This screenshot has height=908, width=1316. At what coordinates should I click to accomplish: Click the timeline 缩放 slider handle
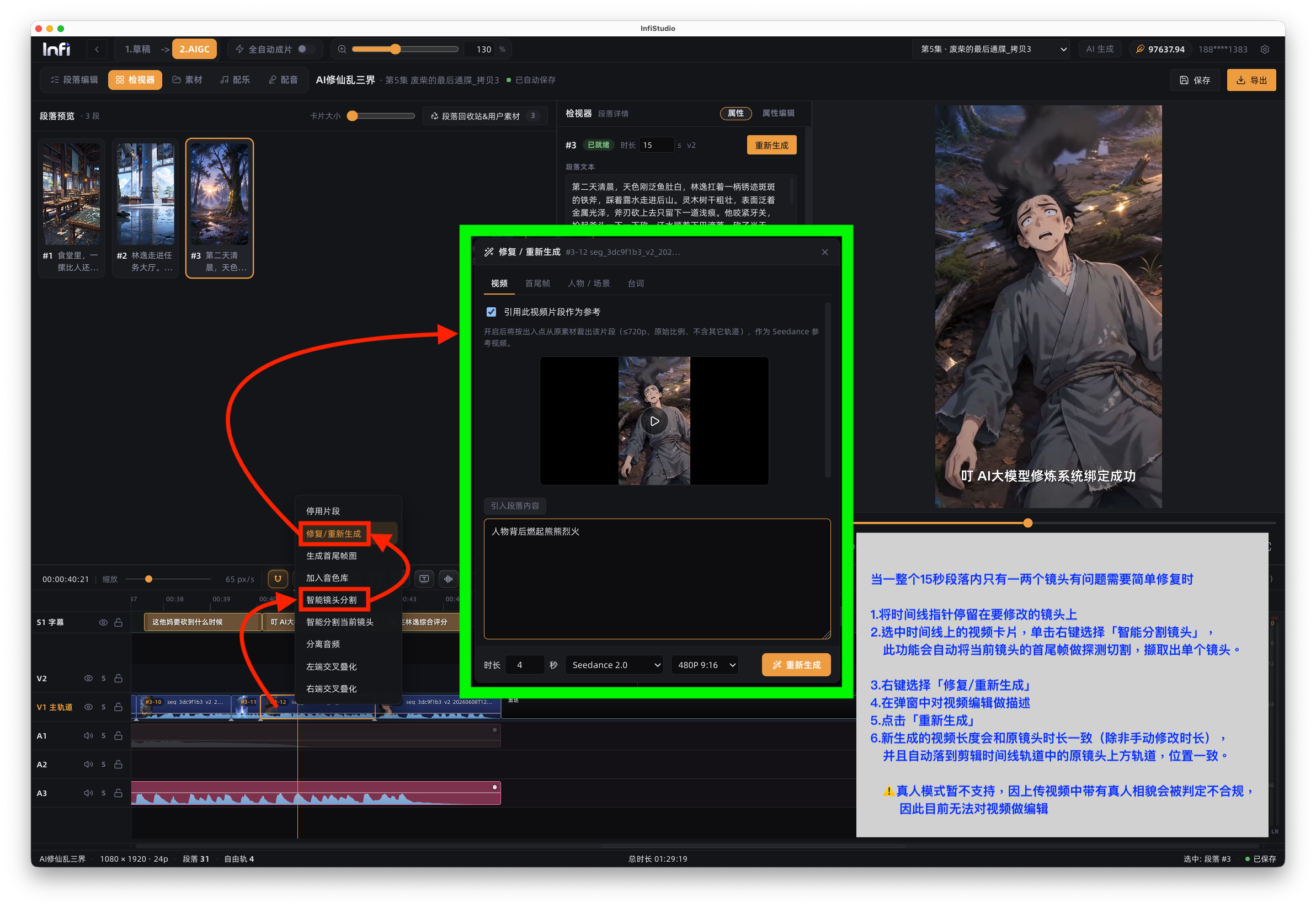(148, 579)
